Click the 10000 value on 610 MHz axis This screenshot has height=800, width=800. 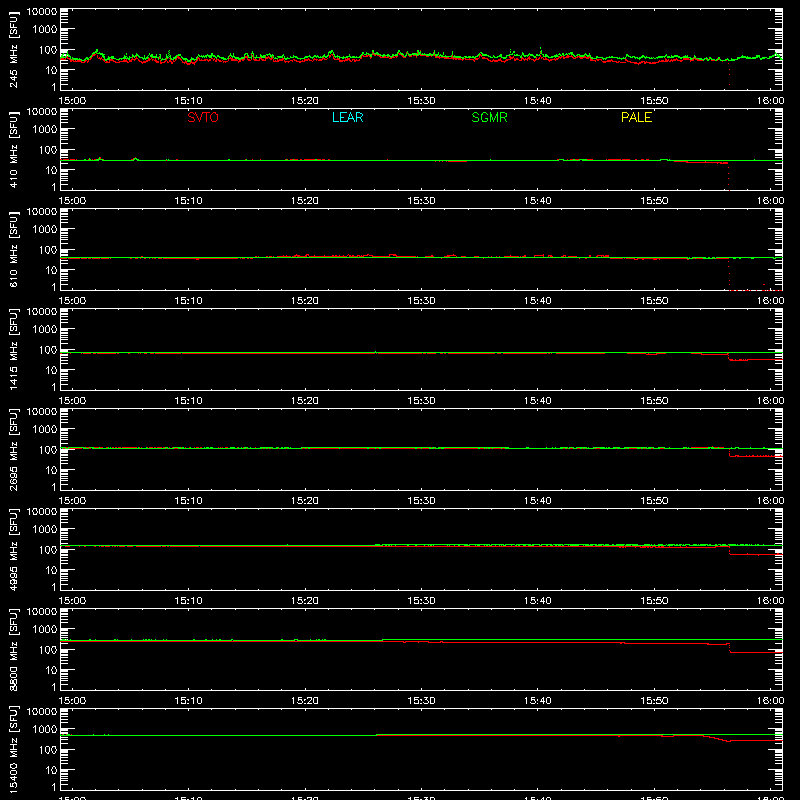point(42,212)
